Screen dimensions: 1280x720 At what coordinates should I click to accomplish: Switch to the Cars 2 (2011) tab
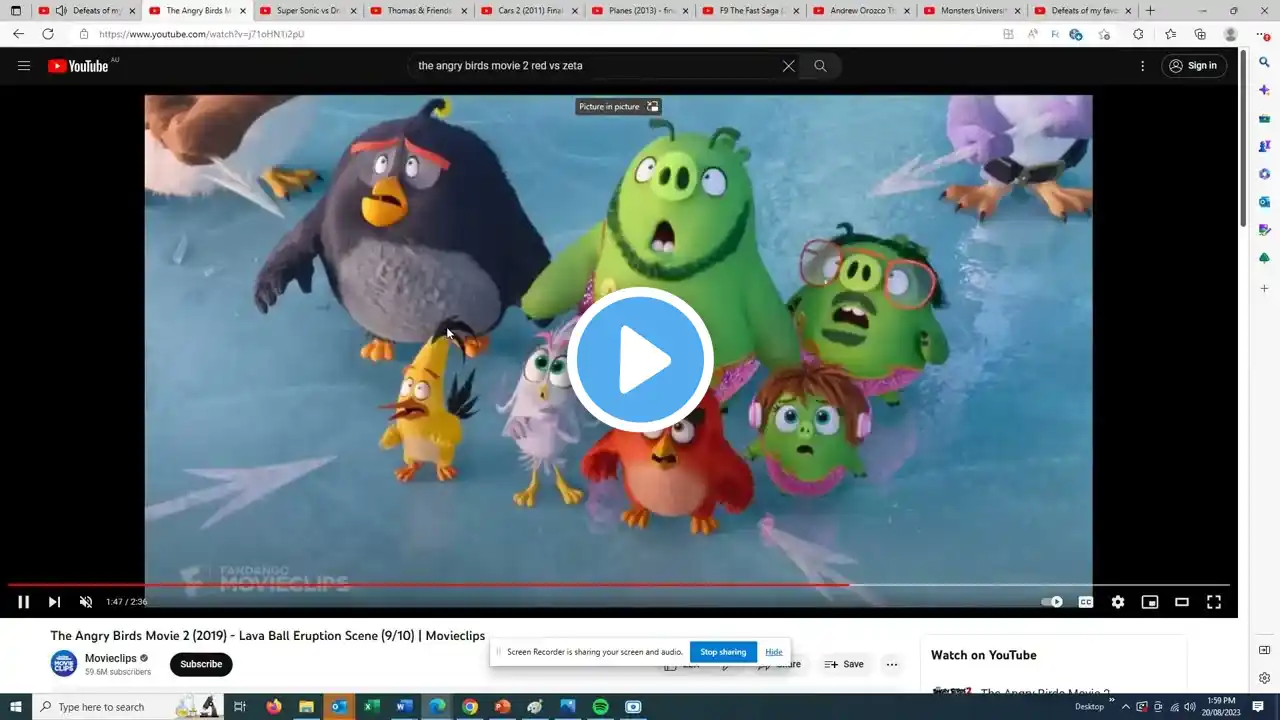pos(530,11)
